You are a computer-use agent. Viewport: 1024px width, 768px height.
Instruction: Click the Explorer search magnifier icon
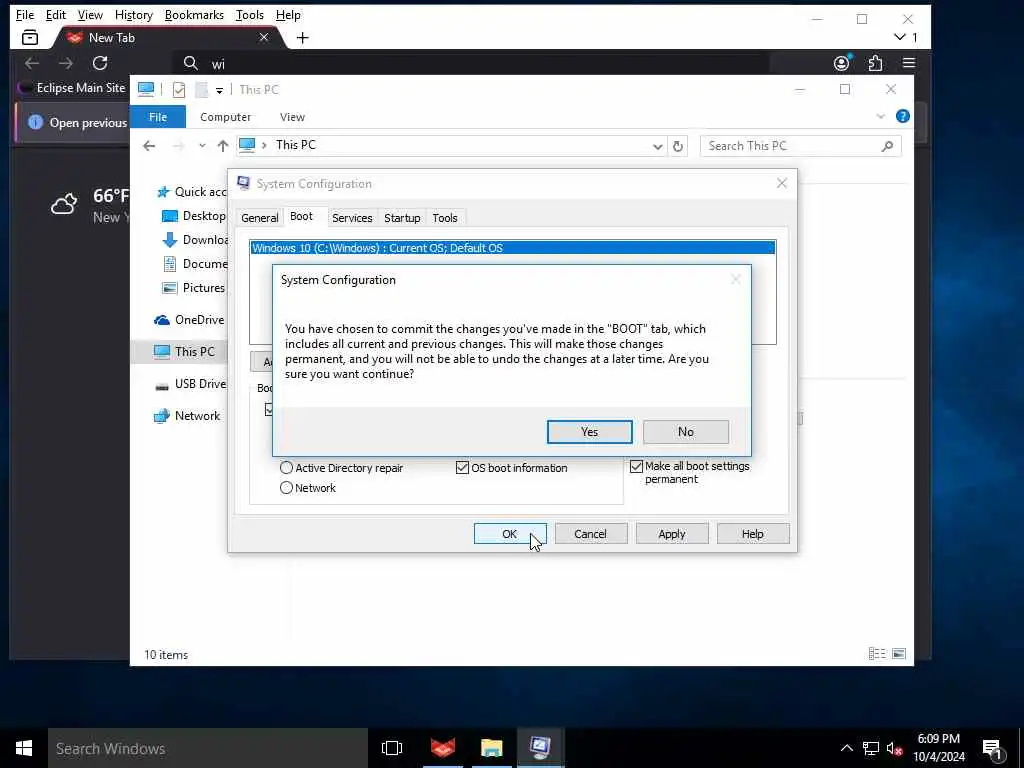click(887, 146)
